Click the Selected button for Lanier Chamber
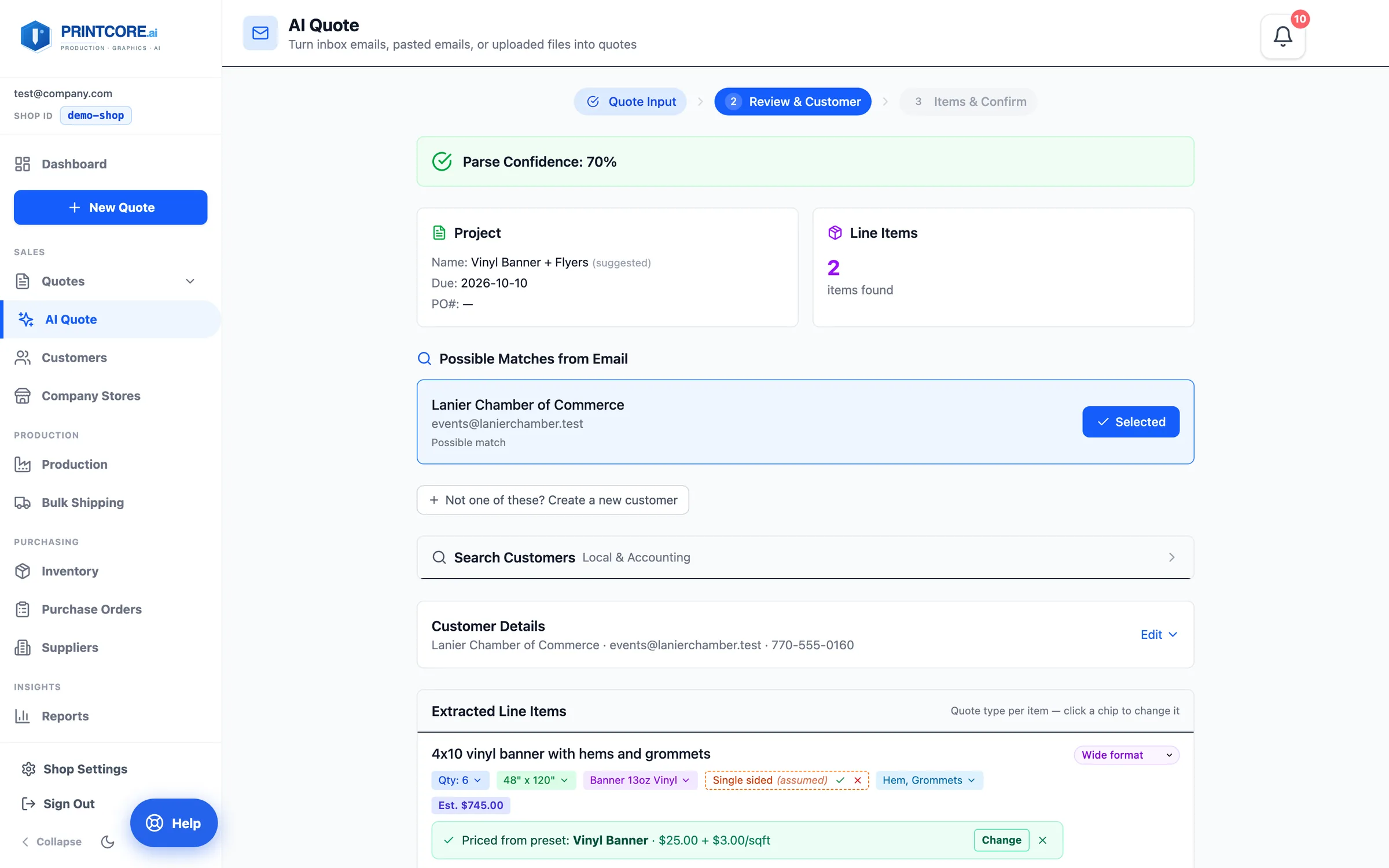1389x868 pixels. tap(1130, 422)
